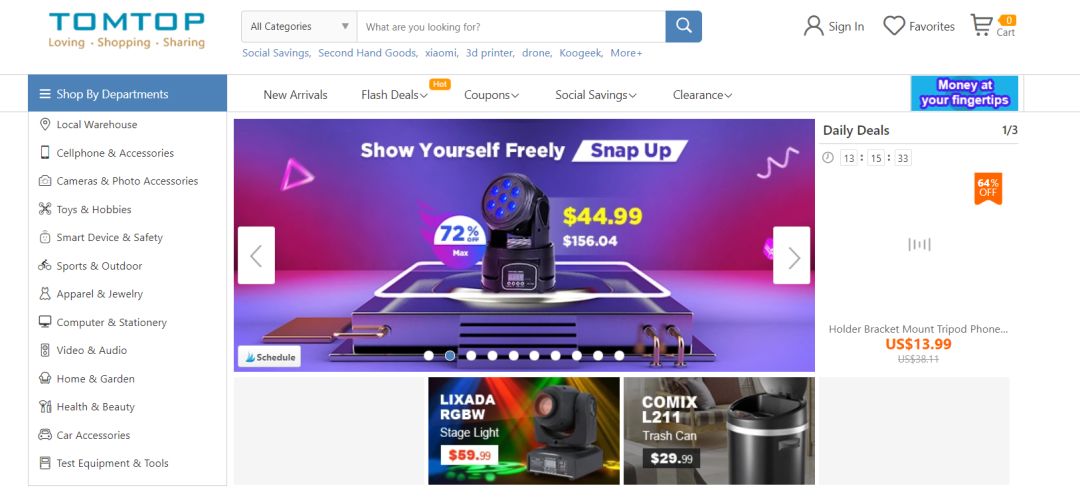Click the Schedule button on the banner

[x=269, y=357]
